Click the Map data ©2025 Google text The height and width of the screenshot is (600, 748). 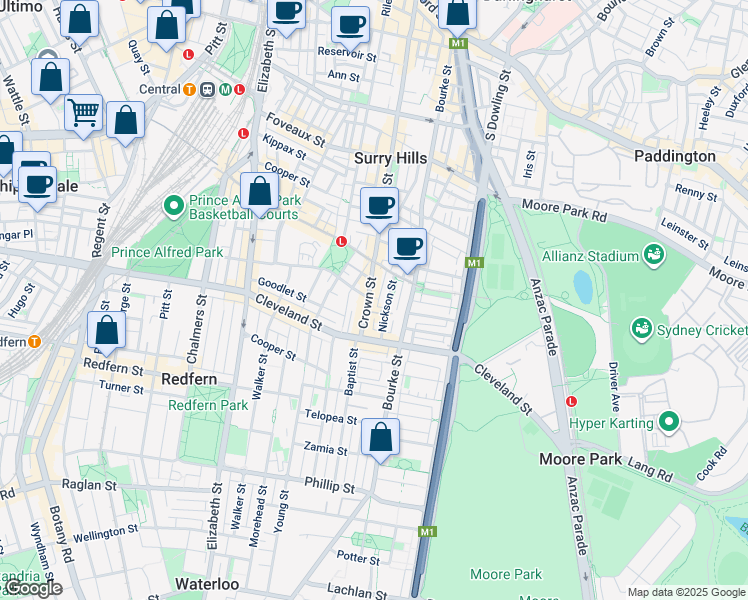(x=687, y=592)
